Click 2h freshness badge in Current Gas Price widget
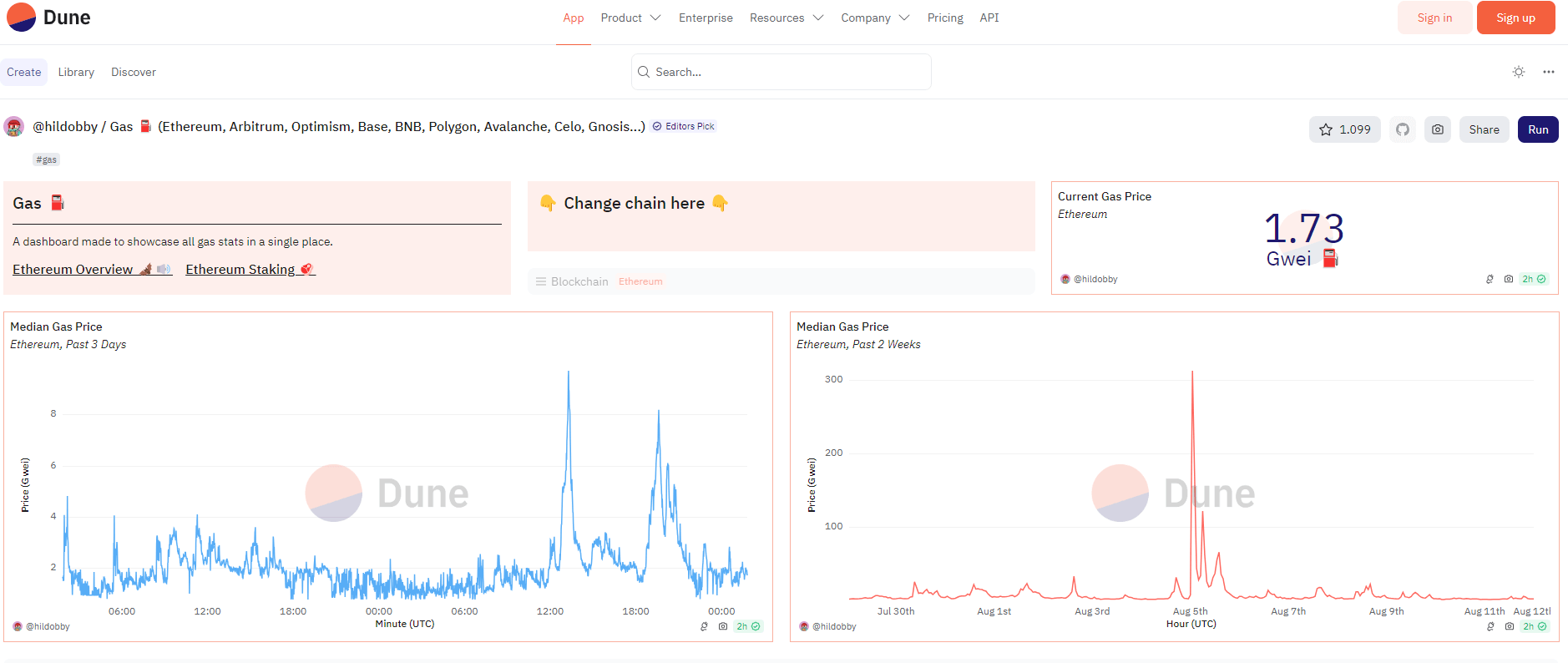Image resolution: width=1568 pixels, height=663 pixels. 1534,279
